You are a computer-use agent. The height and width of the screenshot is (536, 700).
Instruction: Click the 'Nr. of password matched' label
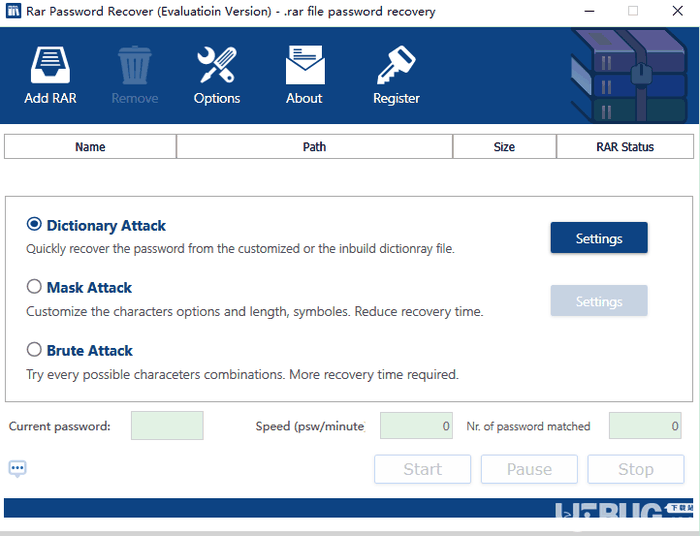528,426
